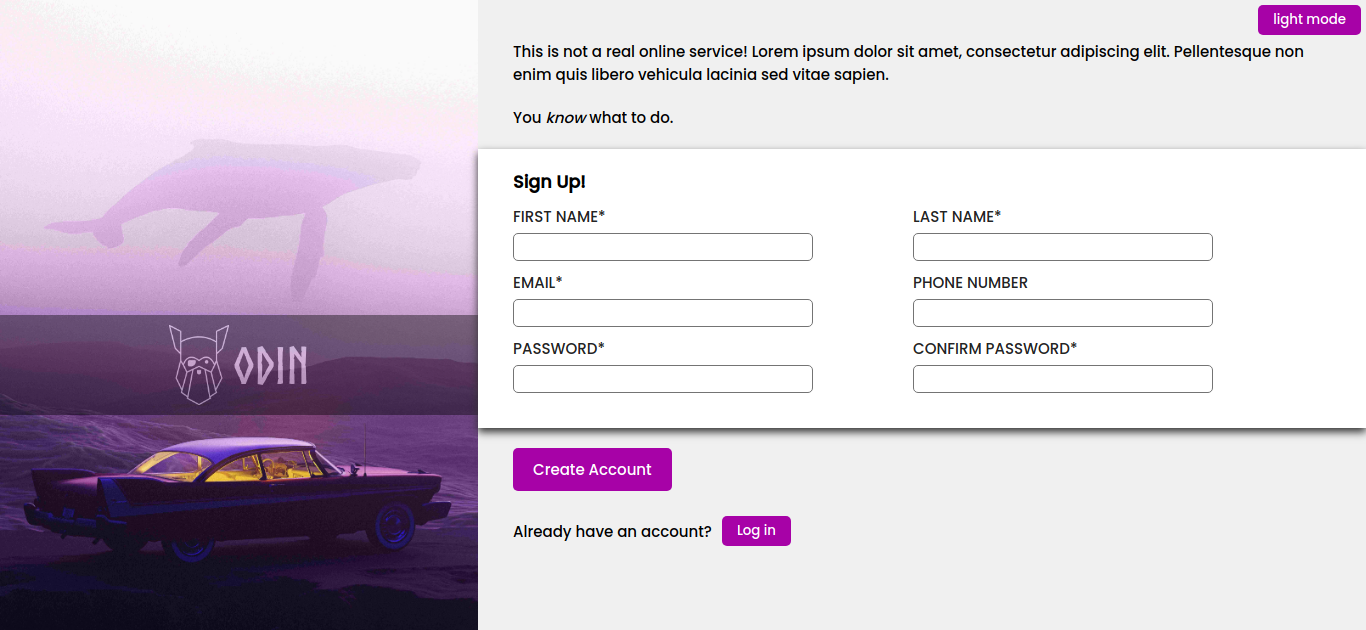
Task: Click the FIRST NAME label
Action: pos(558,217)
